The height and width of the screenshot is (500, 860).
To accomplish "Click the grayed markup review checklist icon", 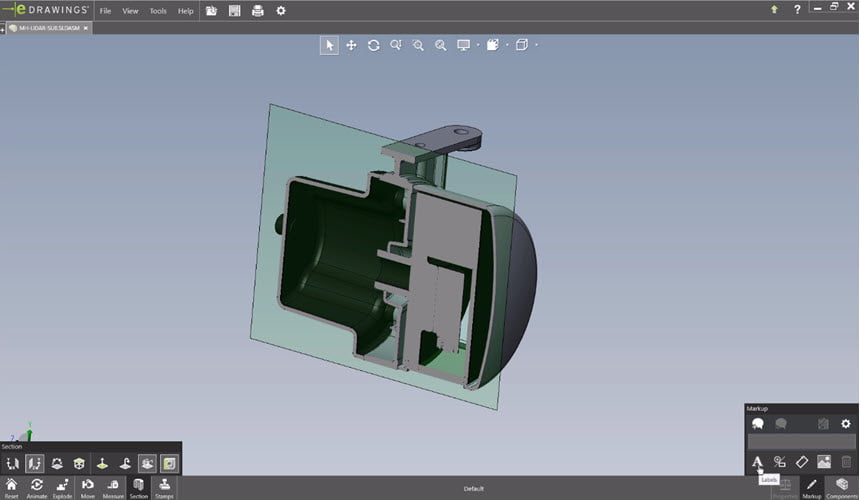I will pos(823,423).
